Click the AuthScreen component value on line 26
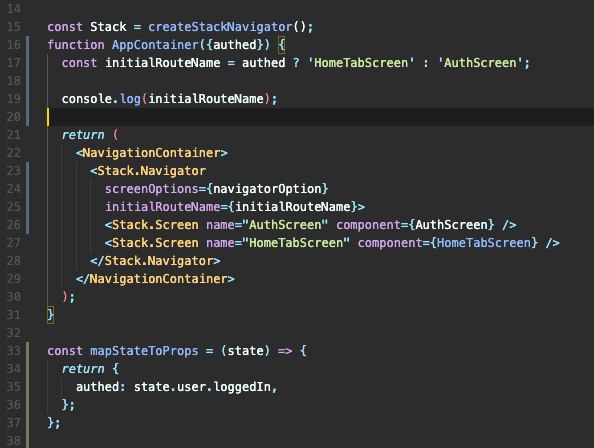Viewport: 594px width, 448px height. 451,225
